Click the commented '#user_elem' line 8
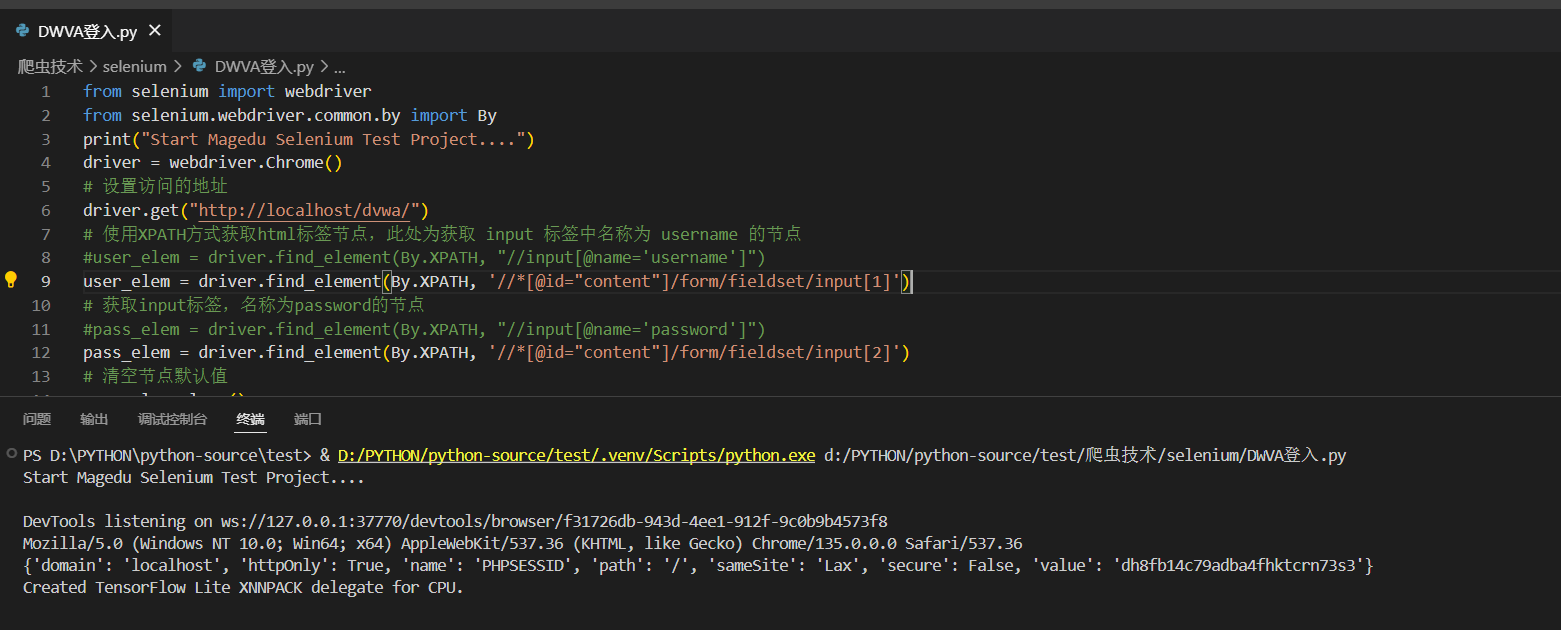 pos(424,257)
